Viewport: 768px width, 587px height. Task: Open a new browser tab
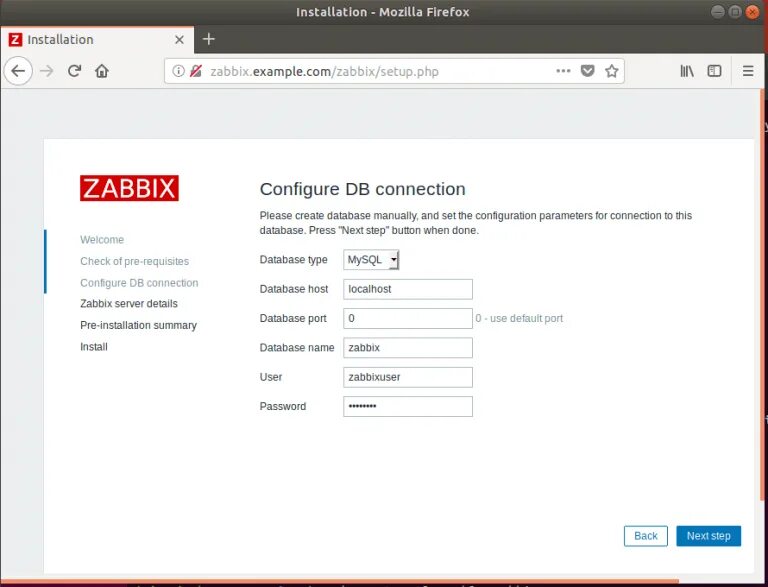[x=209, y=39]
